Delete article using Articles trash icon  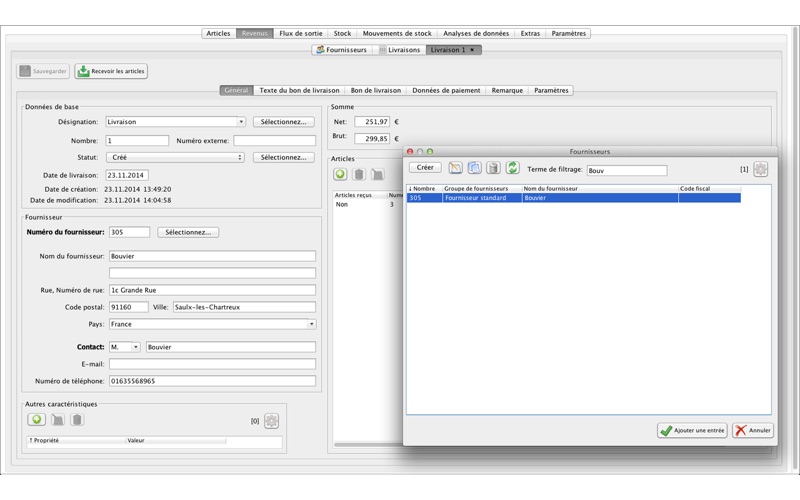[x=359, y=174]
